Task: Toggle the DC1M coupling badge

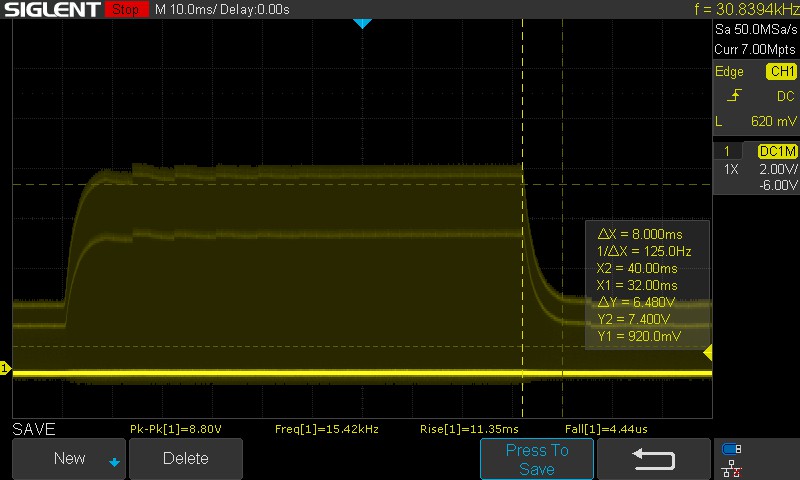Action: coord(777,151)
